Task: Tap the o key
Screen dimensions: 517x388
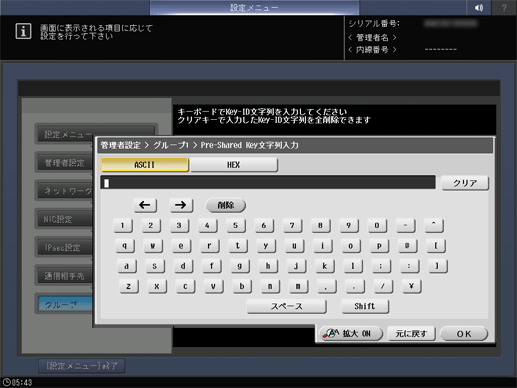Action: [351, 246]
